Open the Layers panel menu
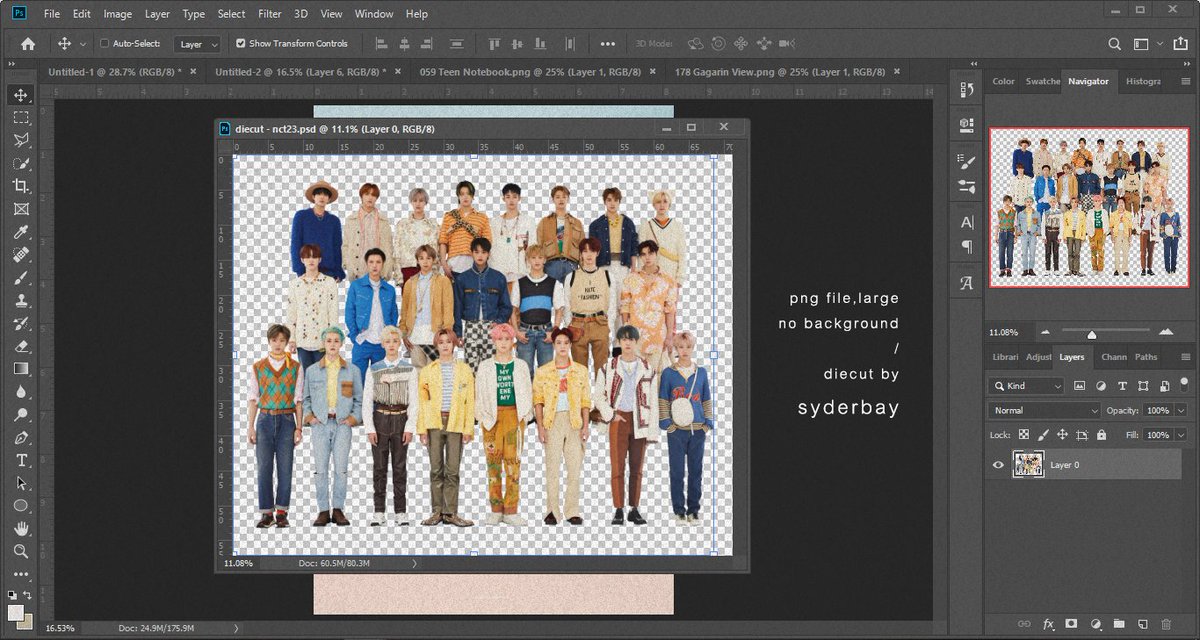The image size is (1200, 640). pyautogui.click(x=1186, y=357)
